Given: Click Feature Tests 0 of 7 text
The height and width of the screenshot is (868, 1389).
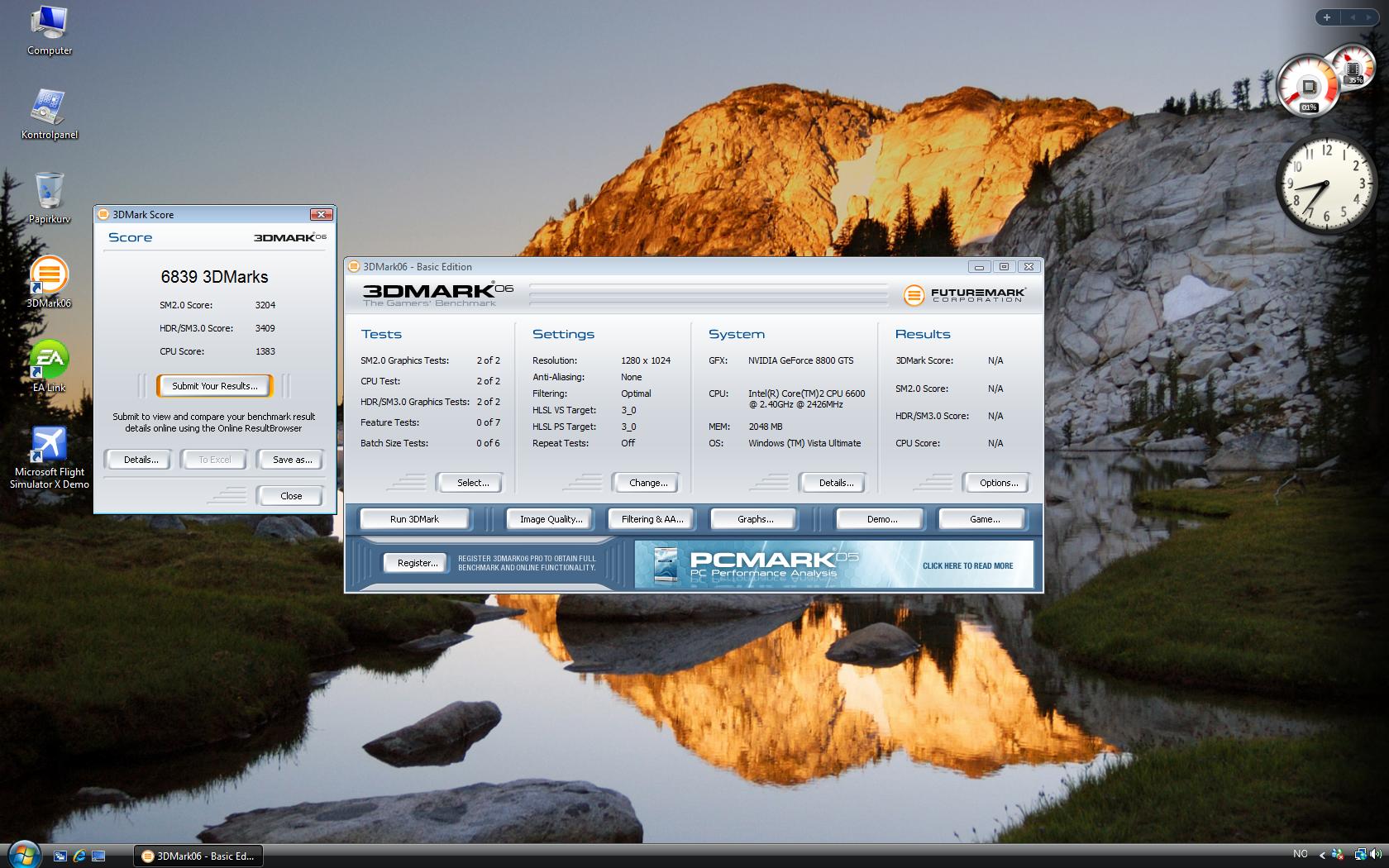Looking at the screenshot, I should [430, 422].
